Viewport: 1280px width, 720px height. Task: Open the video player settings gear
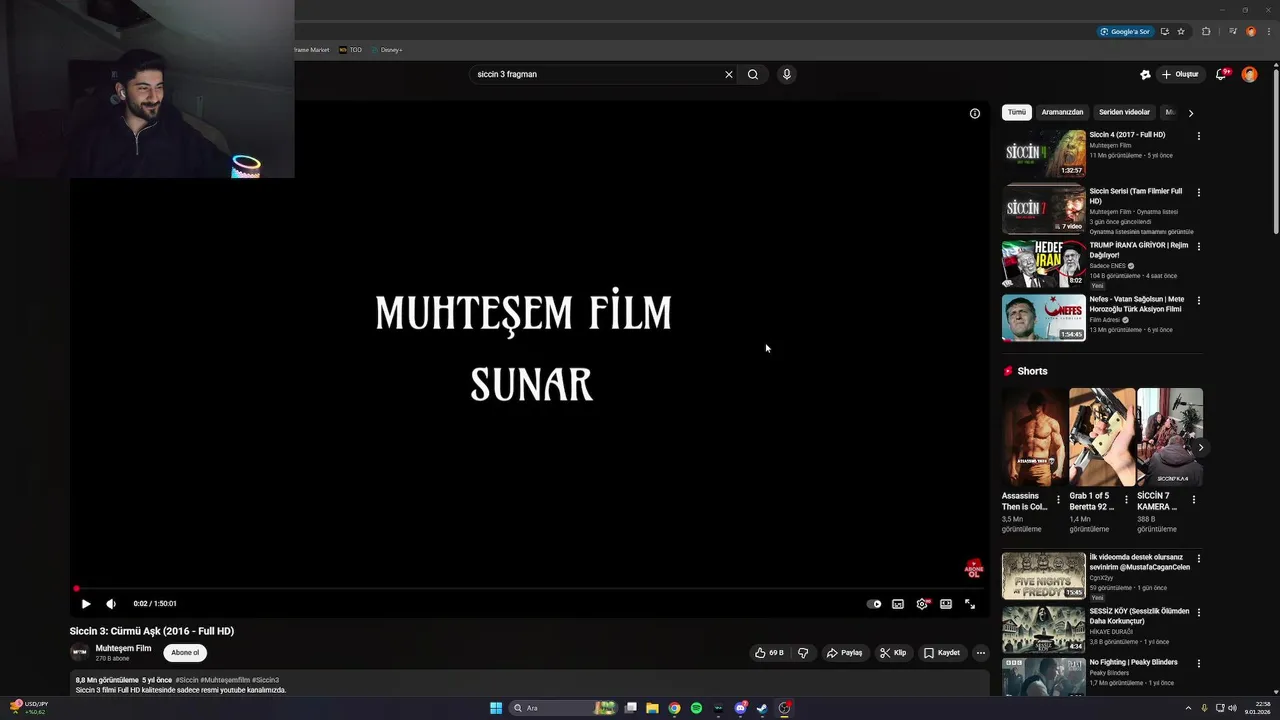[922, 604]
